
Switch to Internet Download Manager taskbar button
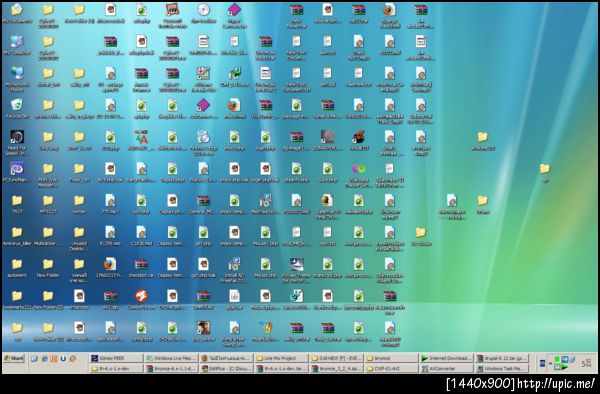(x=446, y=358)
